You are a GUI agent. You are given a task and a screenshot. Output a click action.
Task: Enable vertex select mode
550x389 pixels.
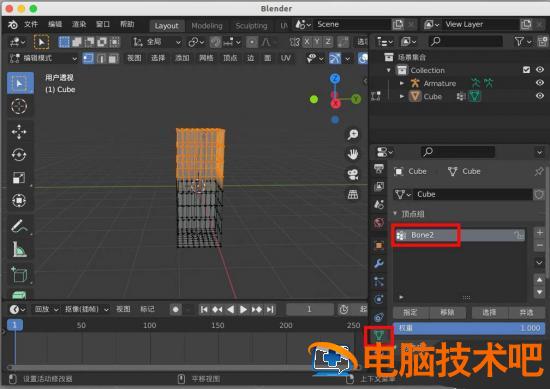pyautogui.click(x=88, y=58)
